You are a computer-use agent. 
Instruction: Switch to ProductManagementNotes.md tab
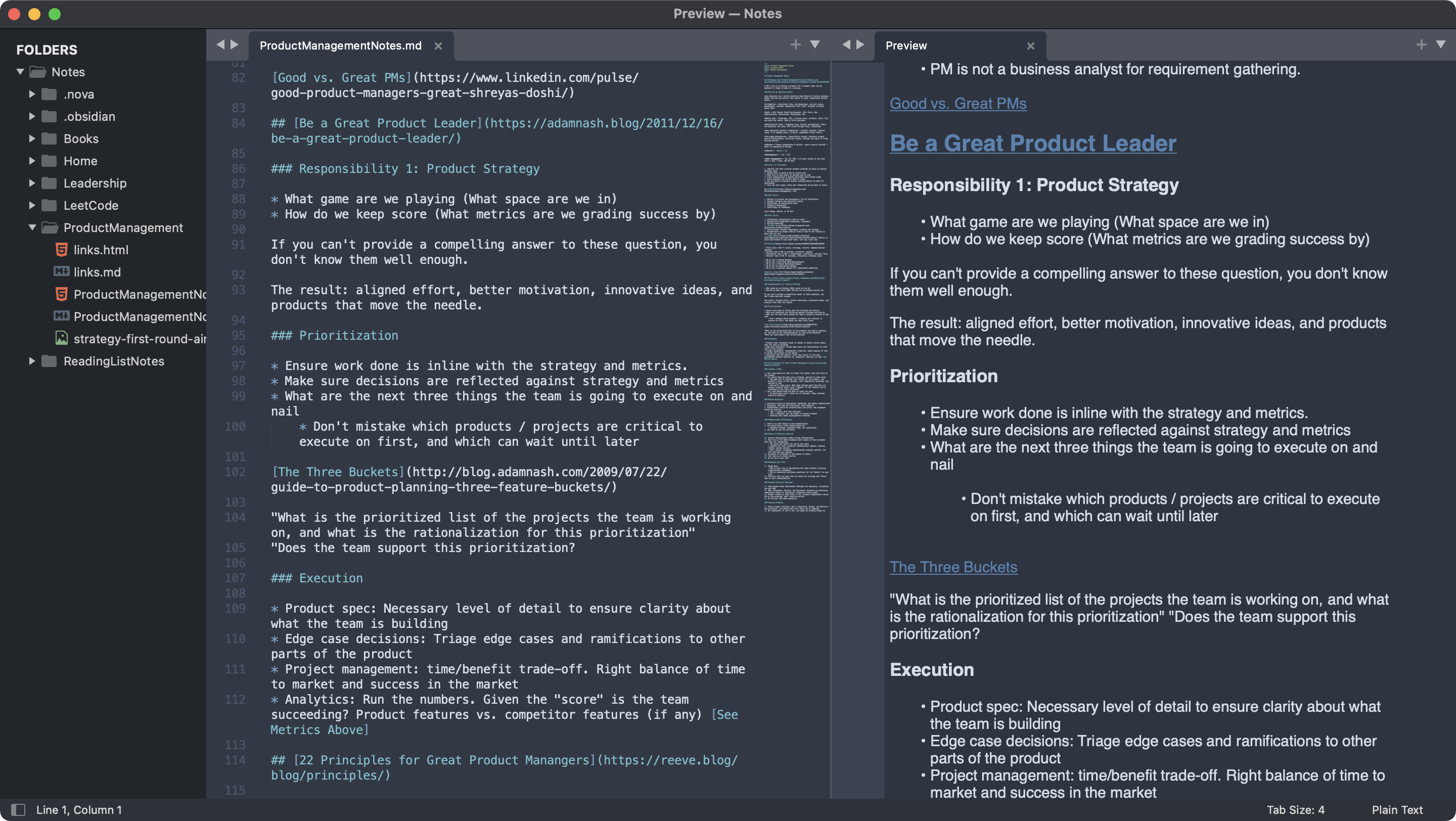[x=340, y=46]
